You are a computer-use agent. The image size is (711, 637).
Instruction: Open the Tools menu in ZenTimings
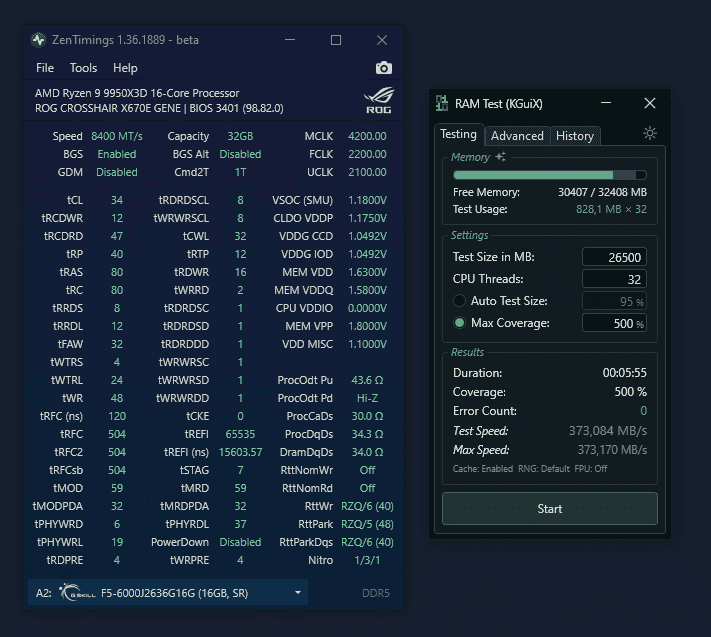click(83, 68)
